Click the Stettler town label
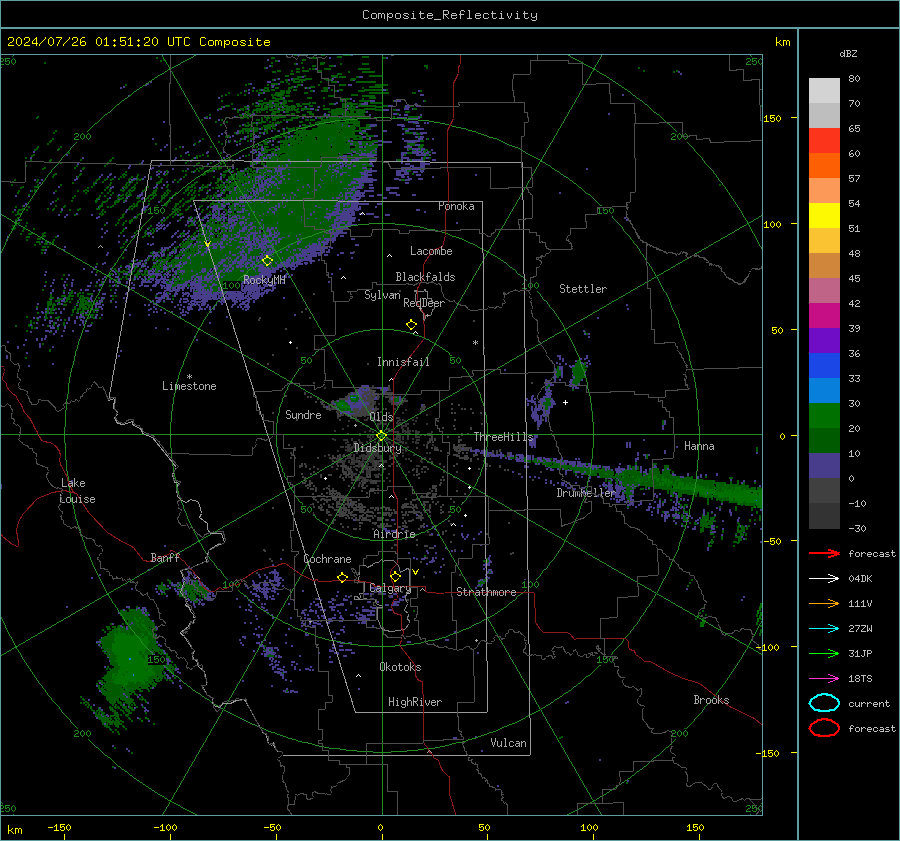This screenshot has width=900, height=841. point(583,289)
